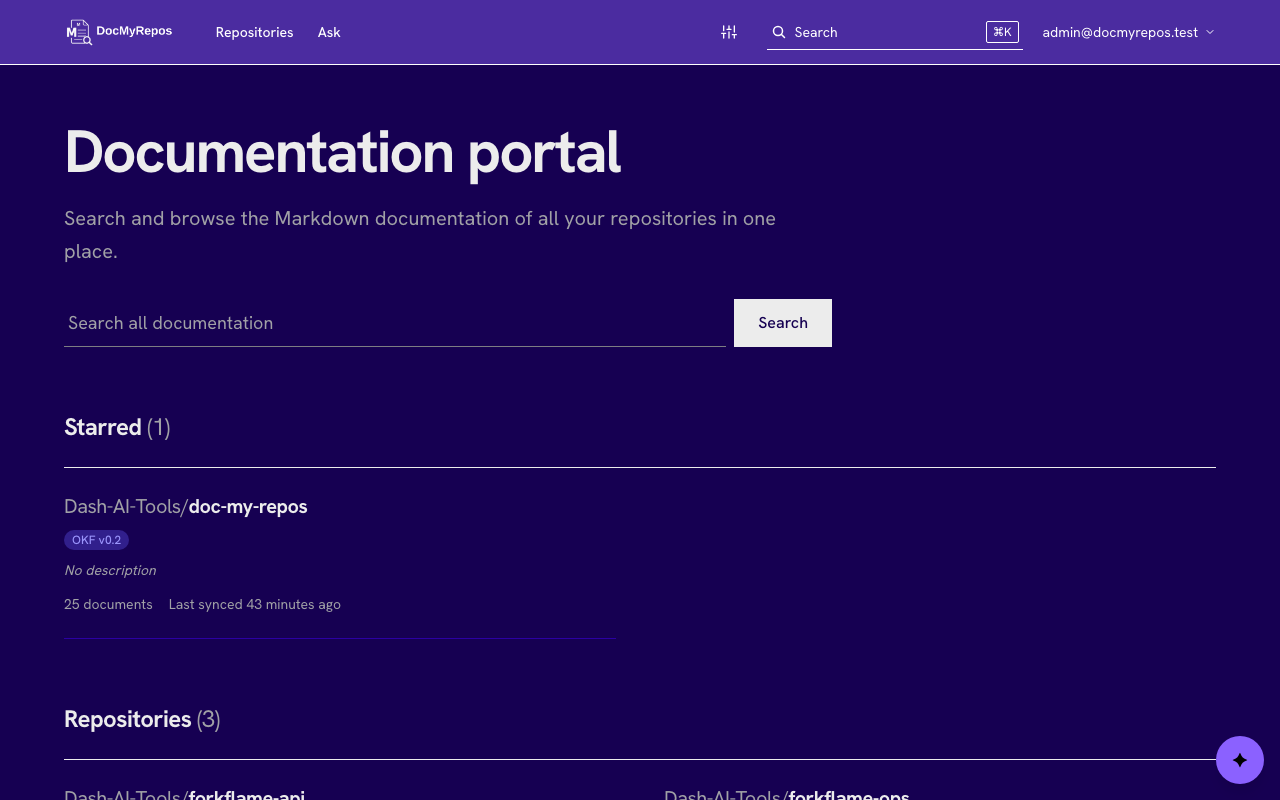Click the '25 documents' text

[108, 604]
